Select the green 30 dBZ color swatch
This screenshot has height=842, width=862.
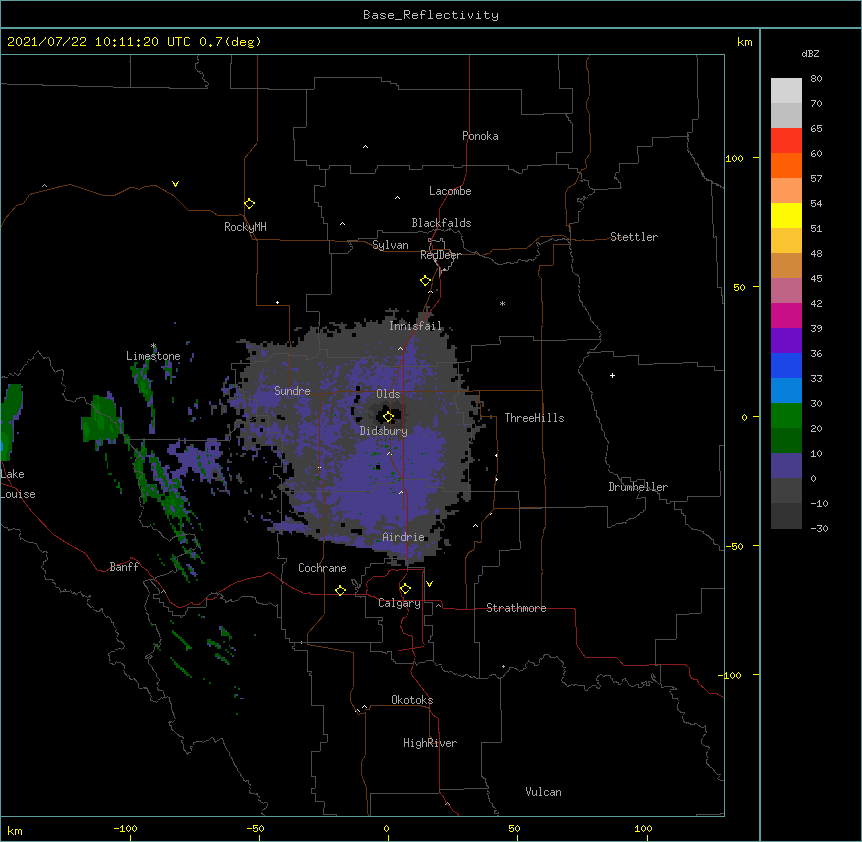click(786, 416)
